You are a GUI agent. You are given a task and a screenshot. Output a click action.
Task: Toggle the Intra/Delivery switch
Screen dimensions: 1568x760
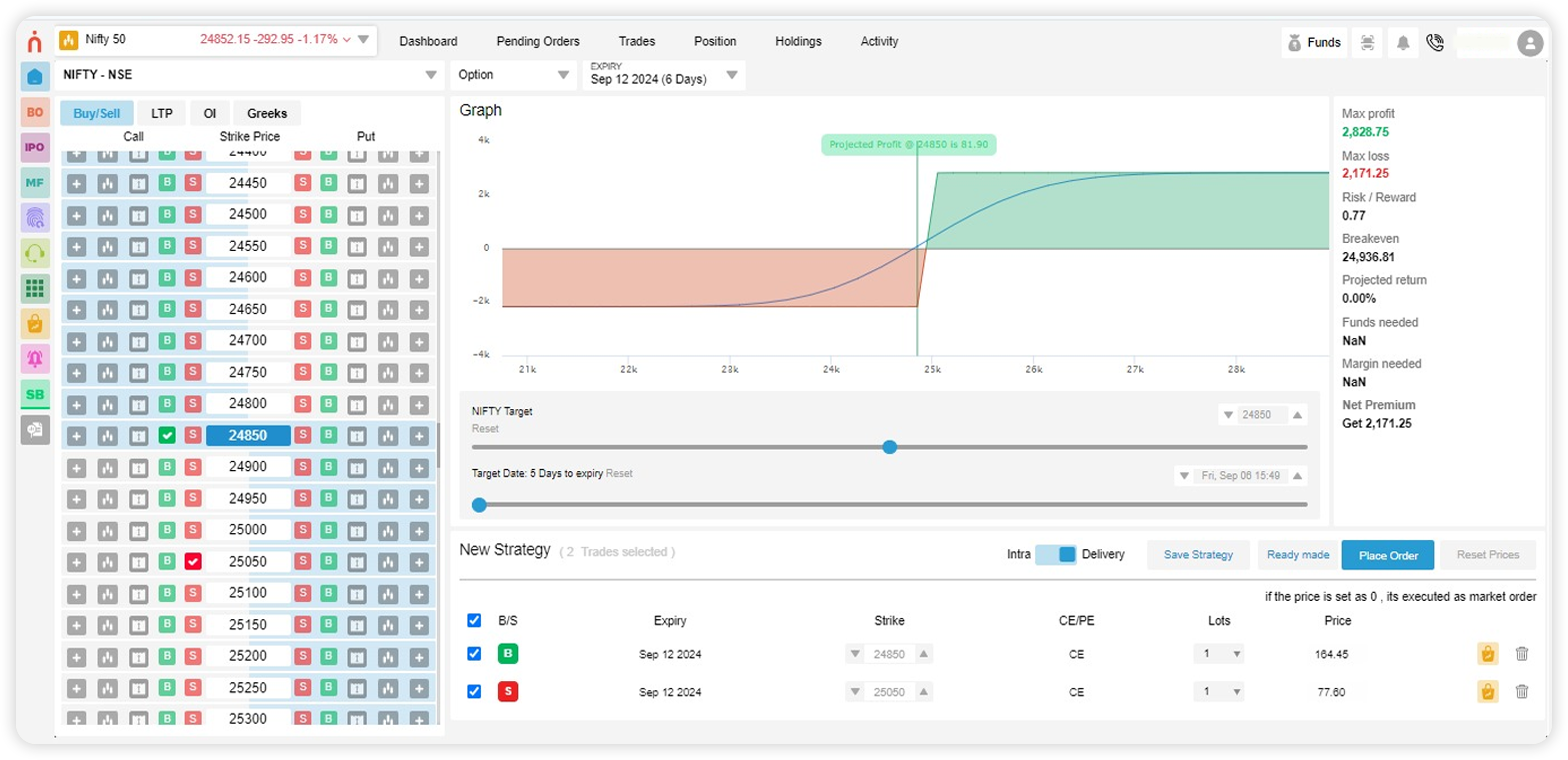tap(1056, 554)
